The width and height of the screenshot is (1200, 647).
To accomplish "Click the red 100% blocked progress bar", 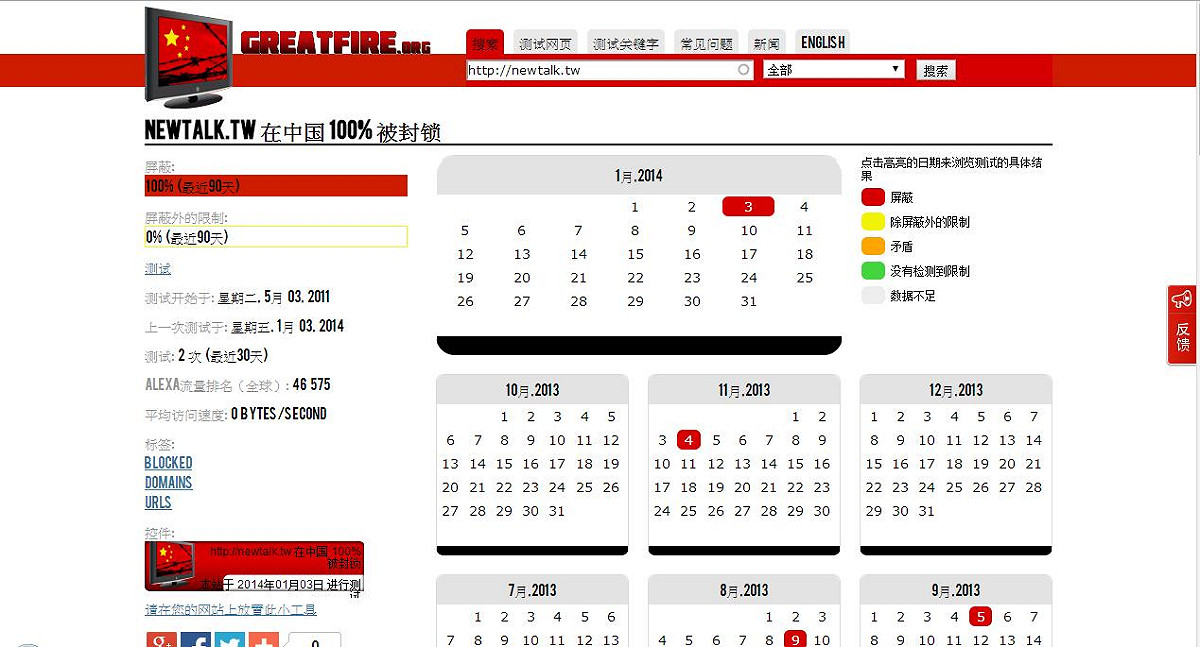I will 276,186.
